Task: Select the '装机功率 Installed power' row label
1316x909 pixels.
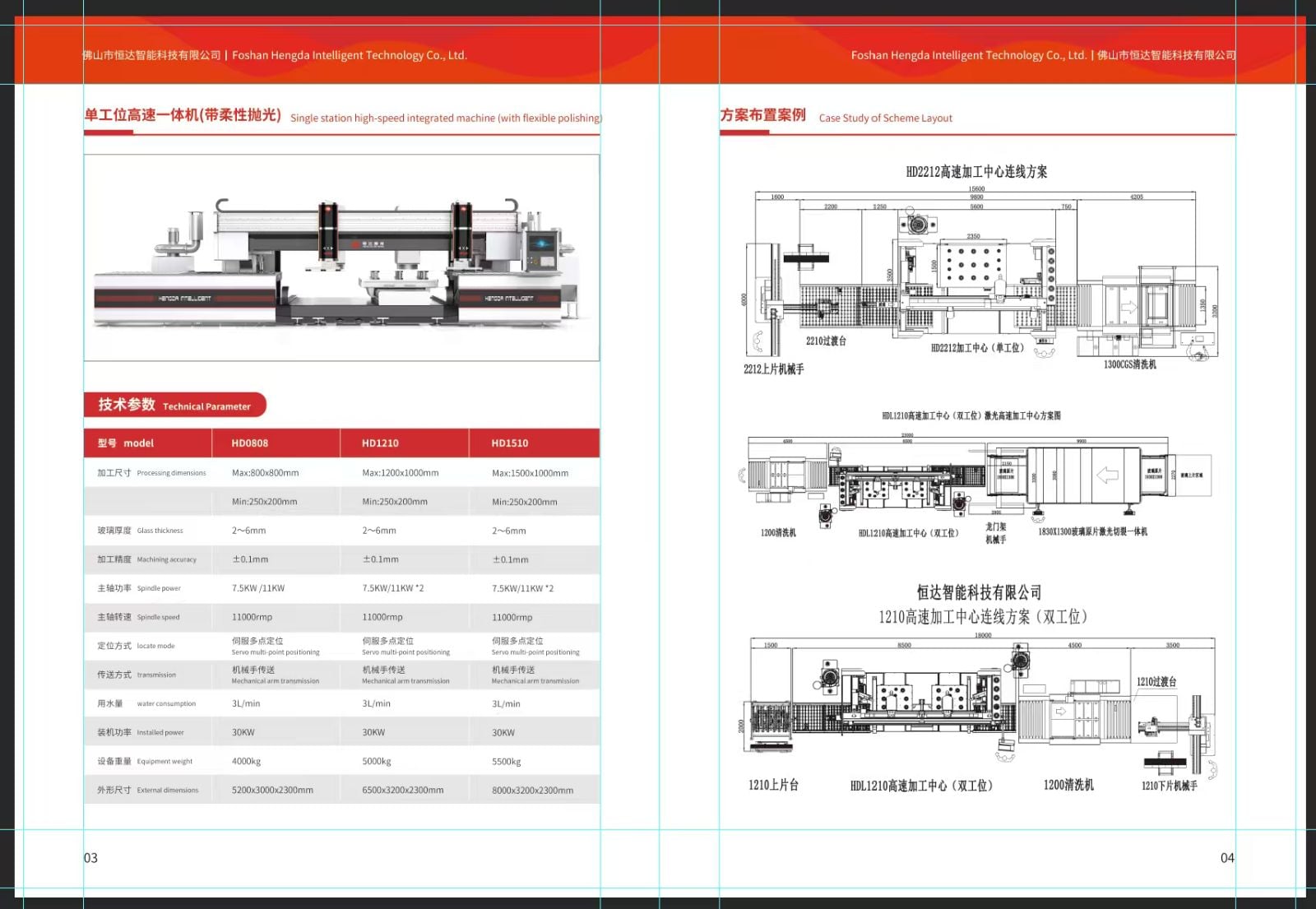Action: click(x=141, y=732)
